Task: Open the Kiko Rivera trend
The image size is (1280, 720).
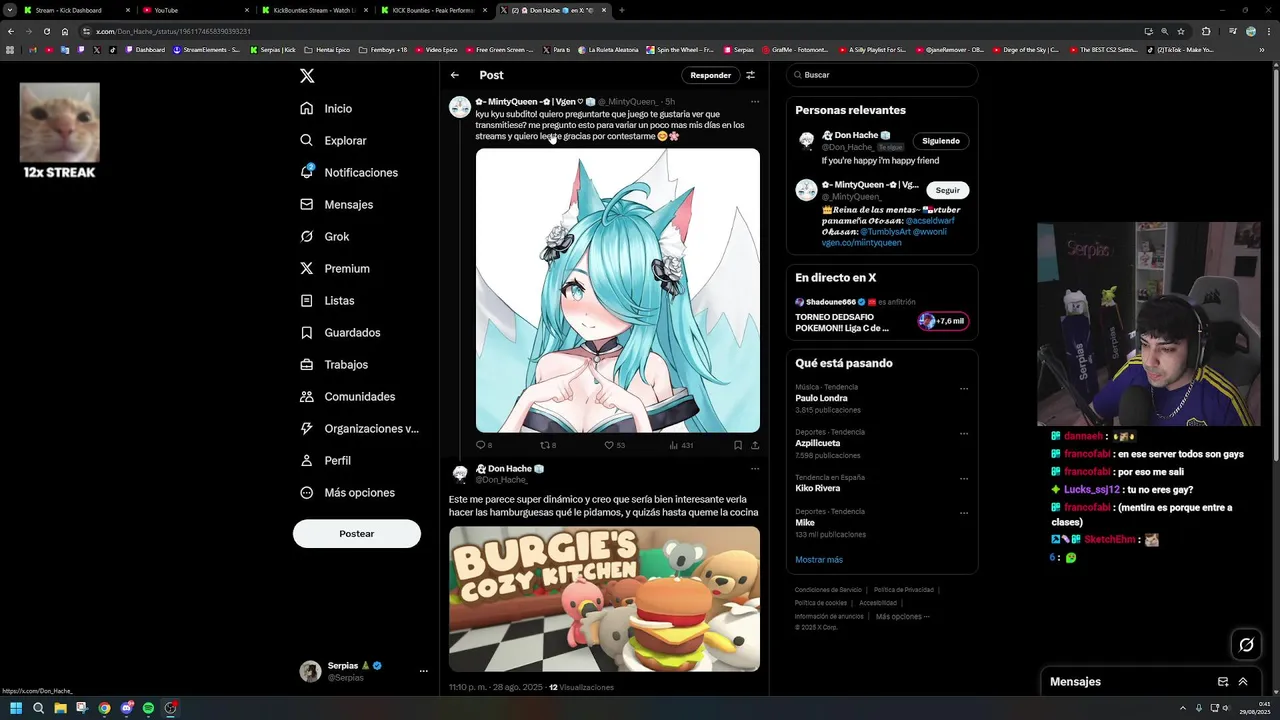Action: coord(817,488)
